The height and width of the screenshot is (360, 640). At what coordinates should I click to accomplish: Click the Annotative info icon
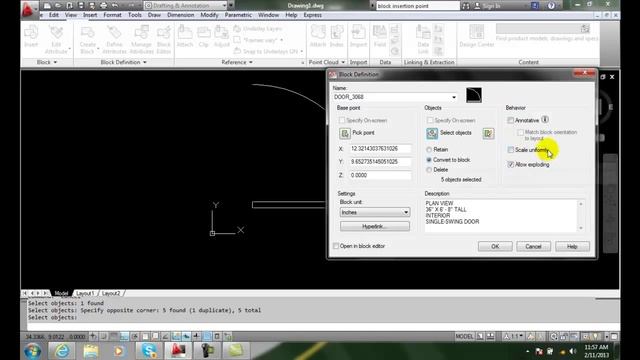pos(545,120)
